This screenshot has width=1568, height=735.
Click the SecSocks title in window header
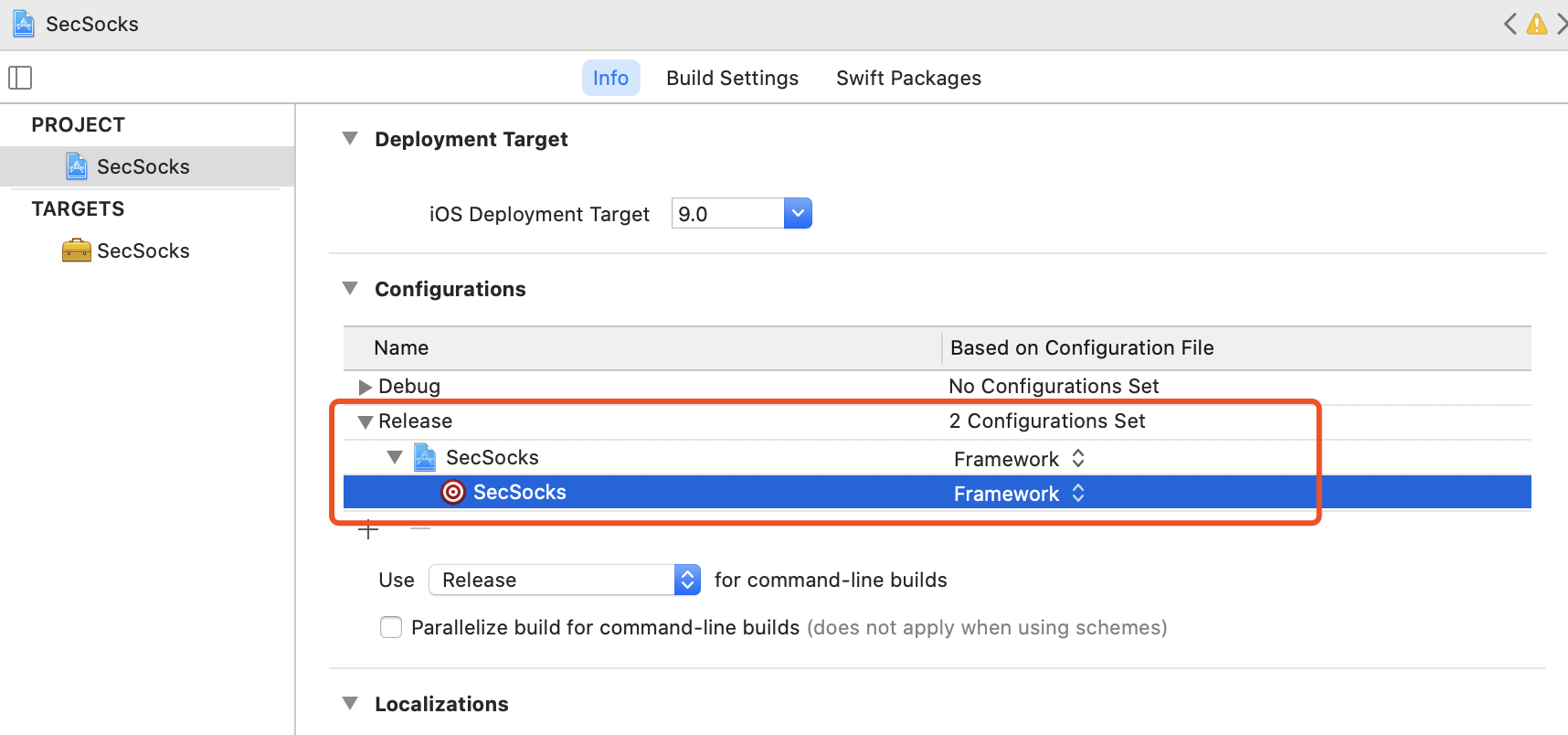pyautogui.click(x=92, y=24)
